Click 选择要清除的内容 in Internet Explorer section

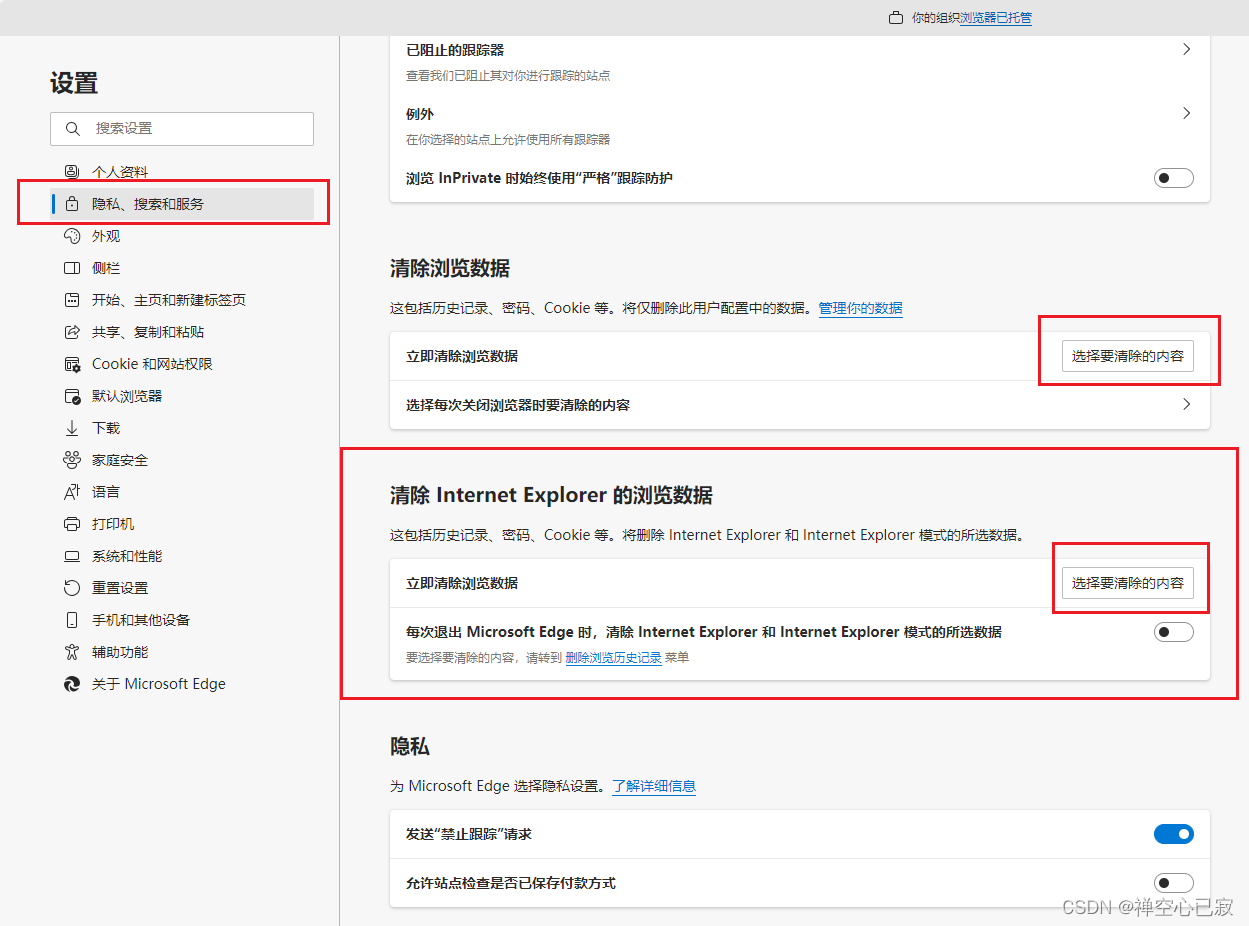[1127, 583]
